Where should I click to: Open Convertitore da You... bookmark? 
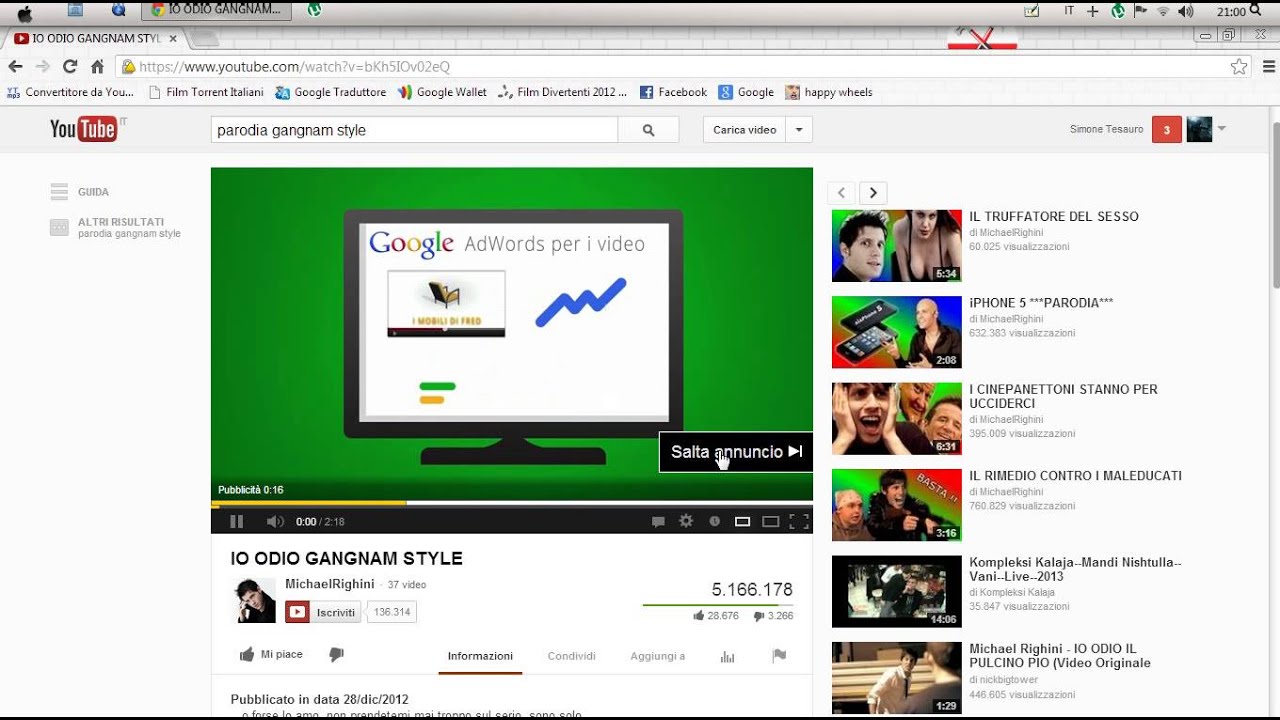tap(70, 92)
